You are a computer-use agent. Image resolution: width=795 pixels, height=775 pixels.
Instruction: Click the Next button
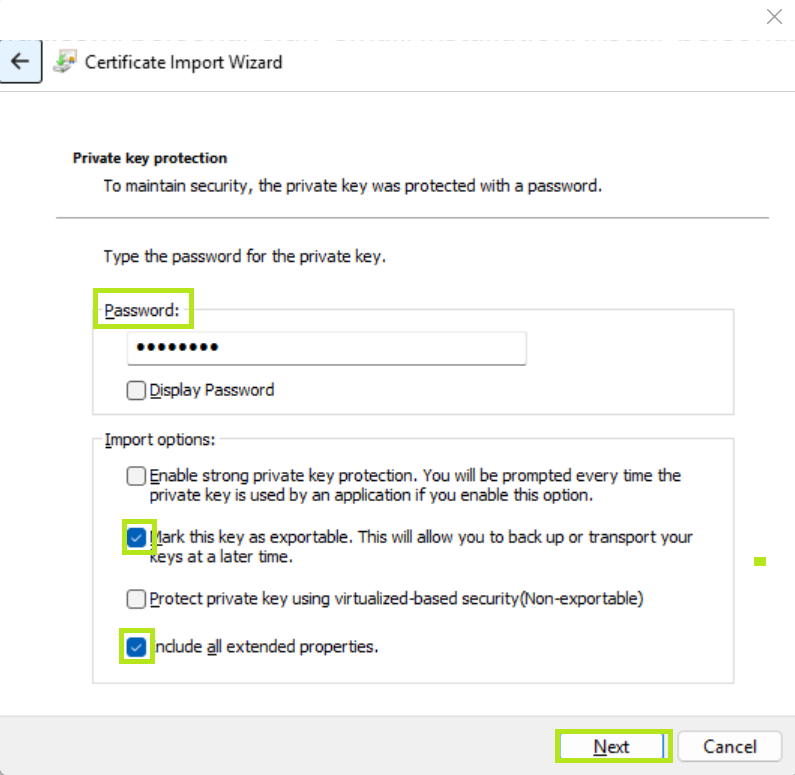click(613, 746)
